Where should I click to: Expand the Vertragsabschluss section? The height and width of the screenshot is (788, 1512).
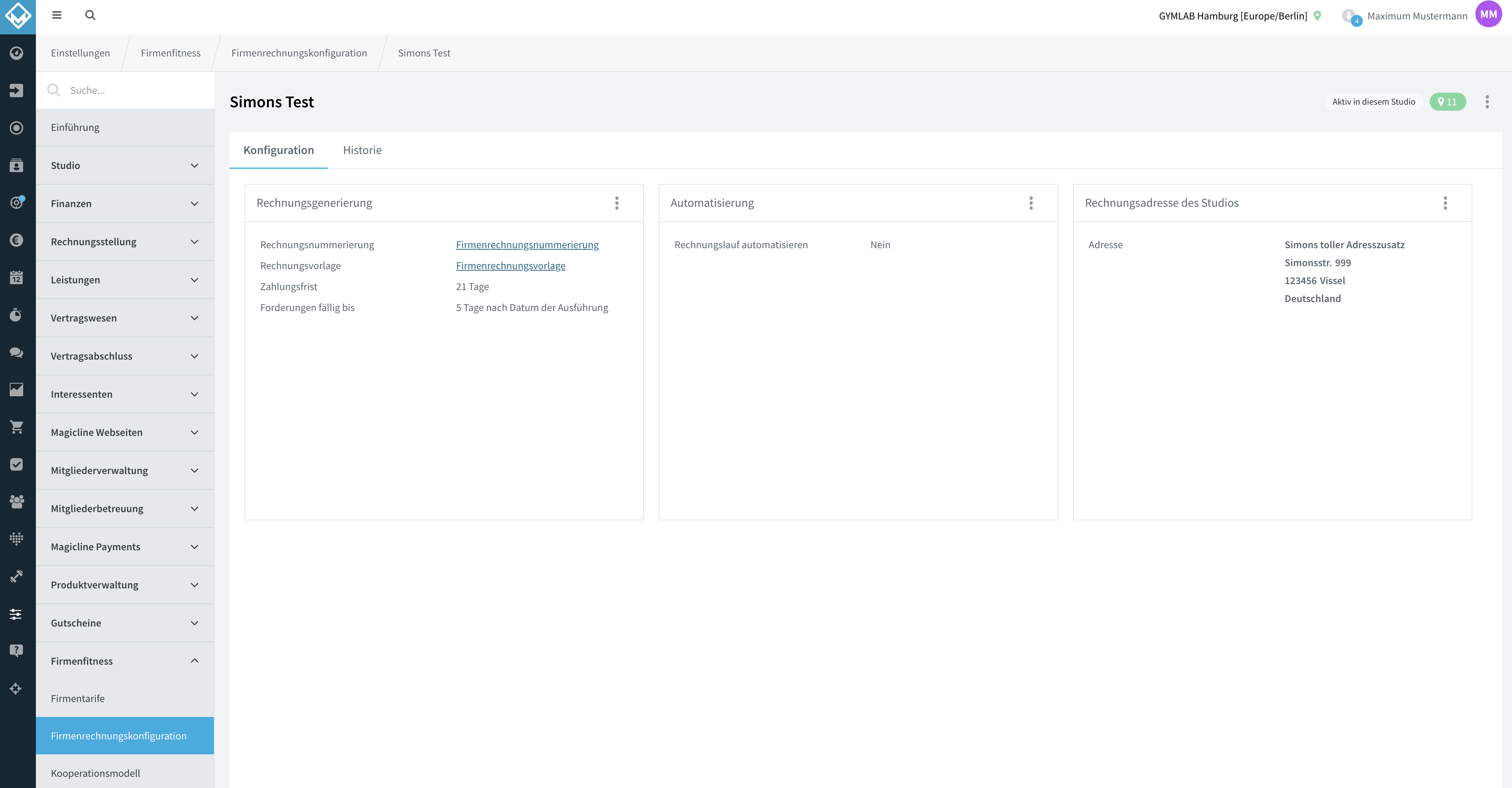(x=125, y=356)
